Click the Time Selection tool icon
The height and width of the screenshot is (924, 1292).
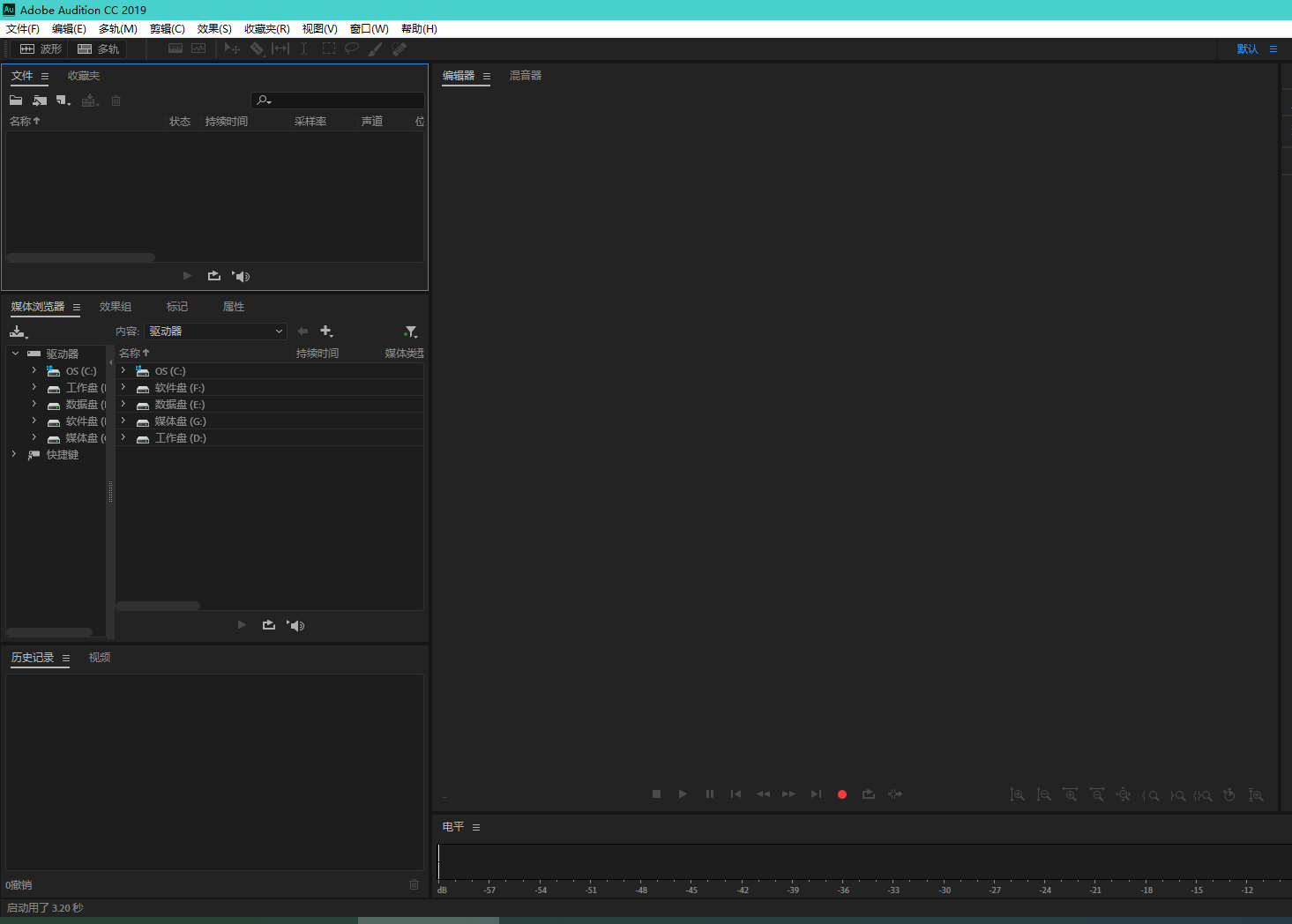point(303,49)
